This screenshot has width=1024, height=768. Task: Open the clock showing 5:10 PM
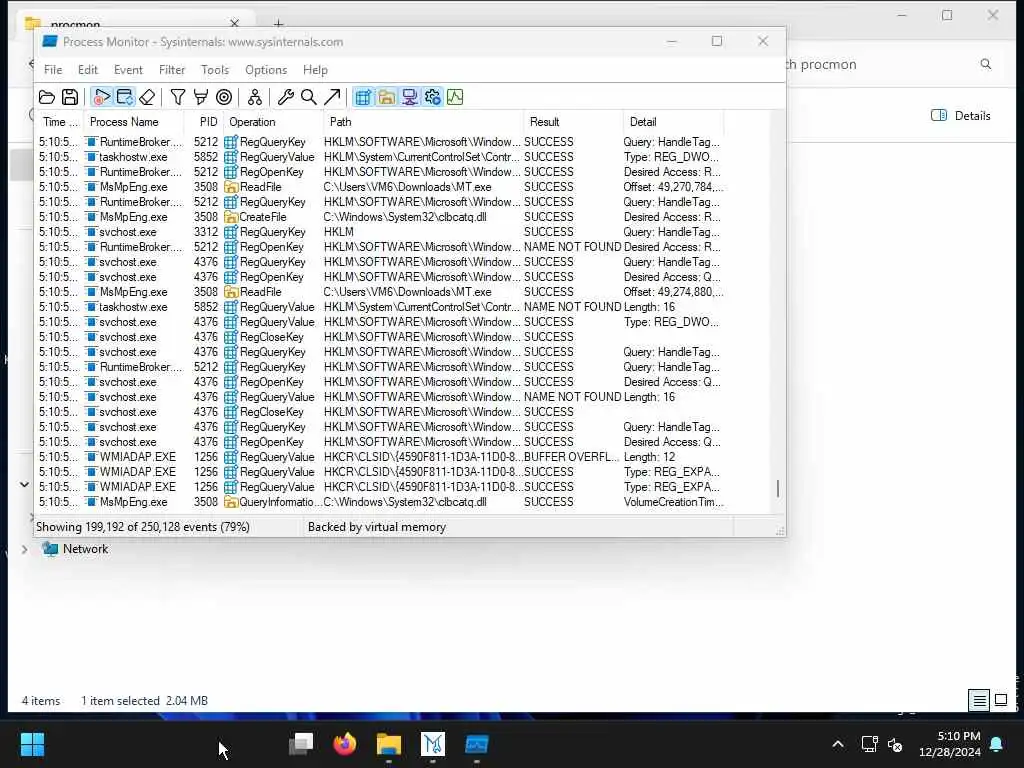(950, 744)
